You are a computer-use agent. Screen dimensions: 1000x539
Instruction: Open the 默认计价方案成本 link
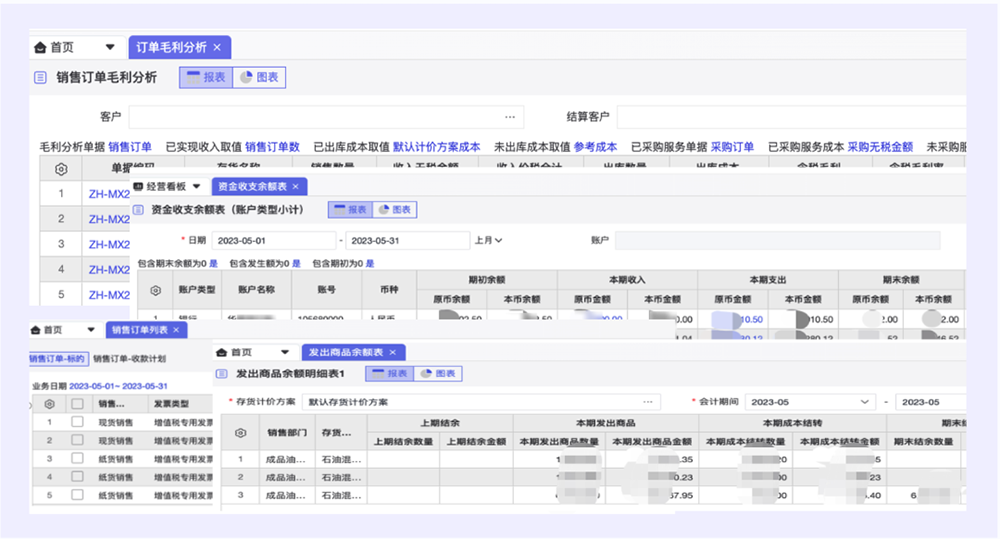436,147
